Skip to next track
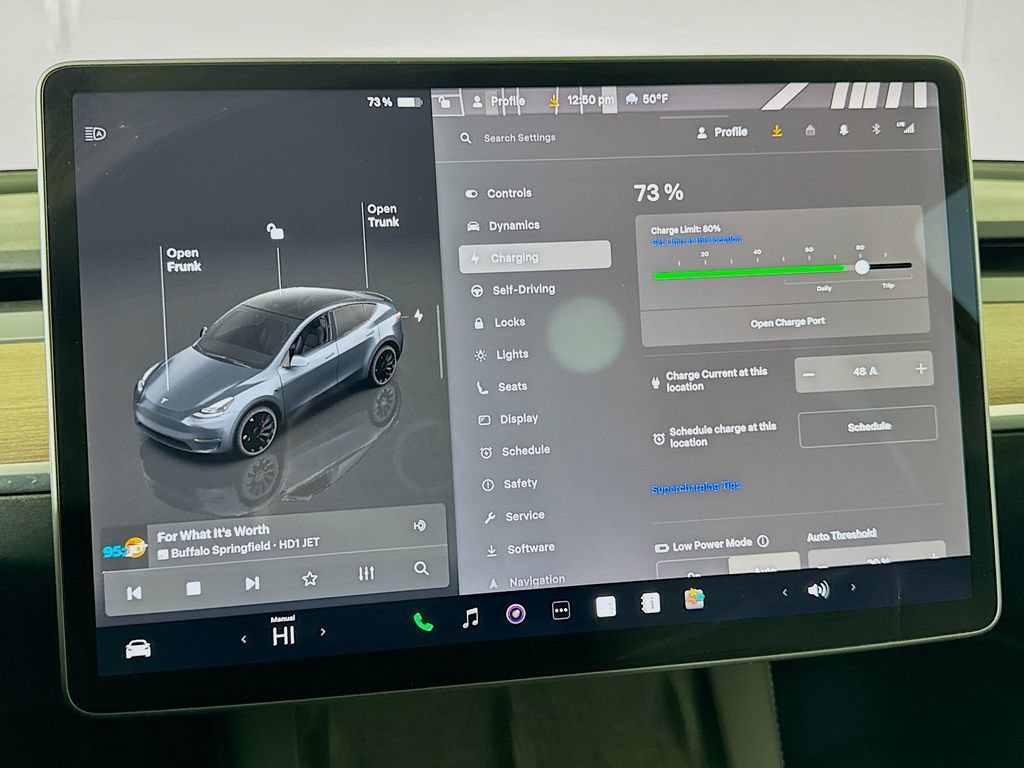 (x=252, y=583)
